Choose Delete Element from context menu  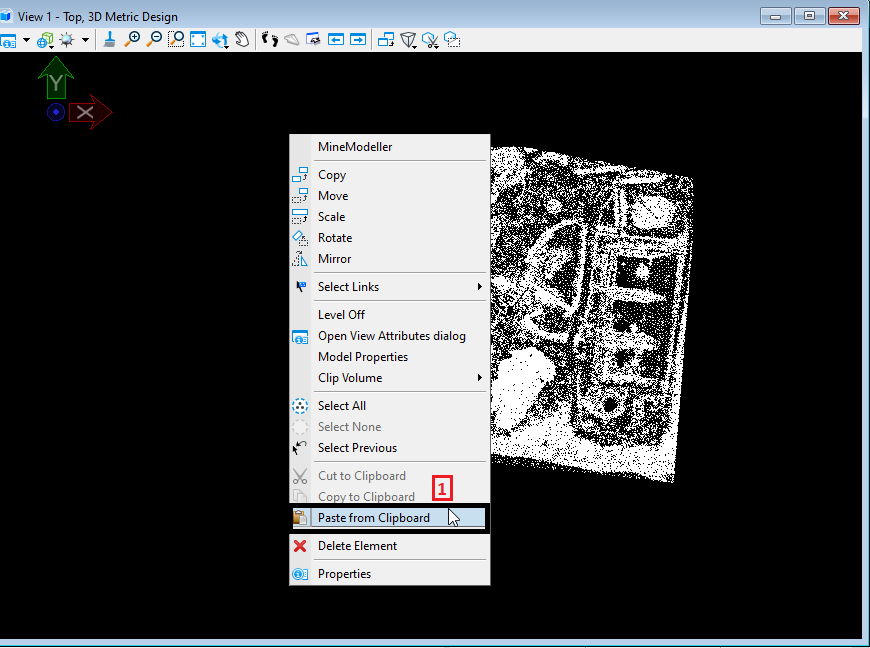point(357,546)
